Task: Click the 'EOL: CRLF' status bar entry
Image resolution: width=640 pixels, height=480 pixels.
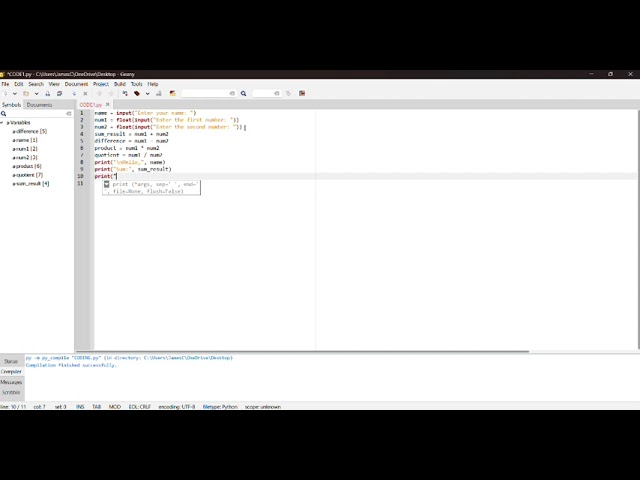Action: [x=140, y=407]
